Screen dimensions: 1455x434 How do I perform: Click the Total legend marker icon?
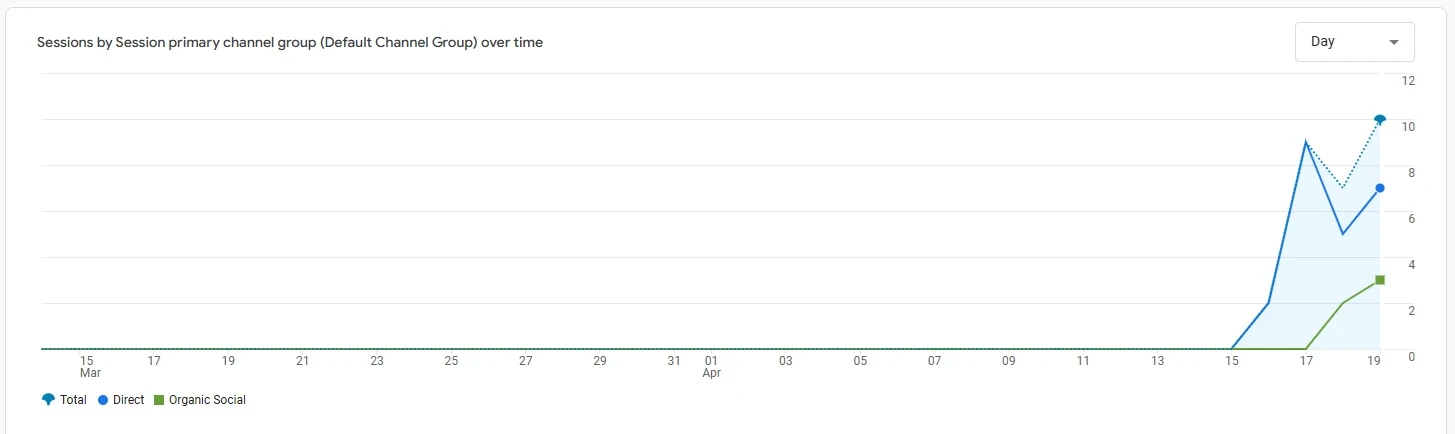(48, 400)
